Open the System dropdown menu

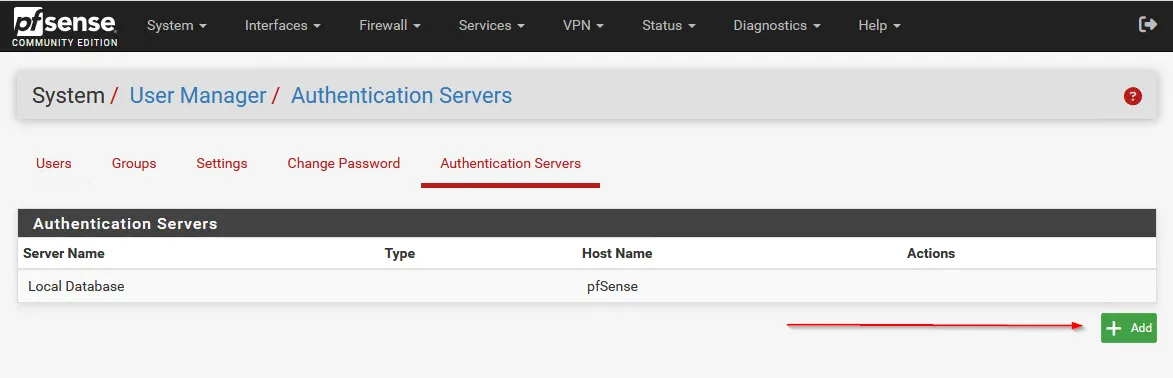(x=177, y=25)
